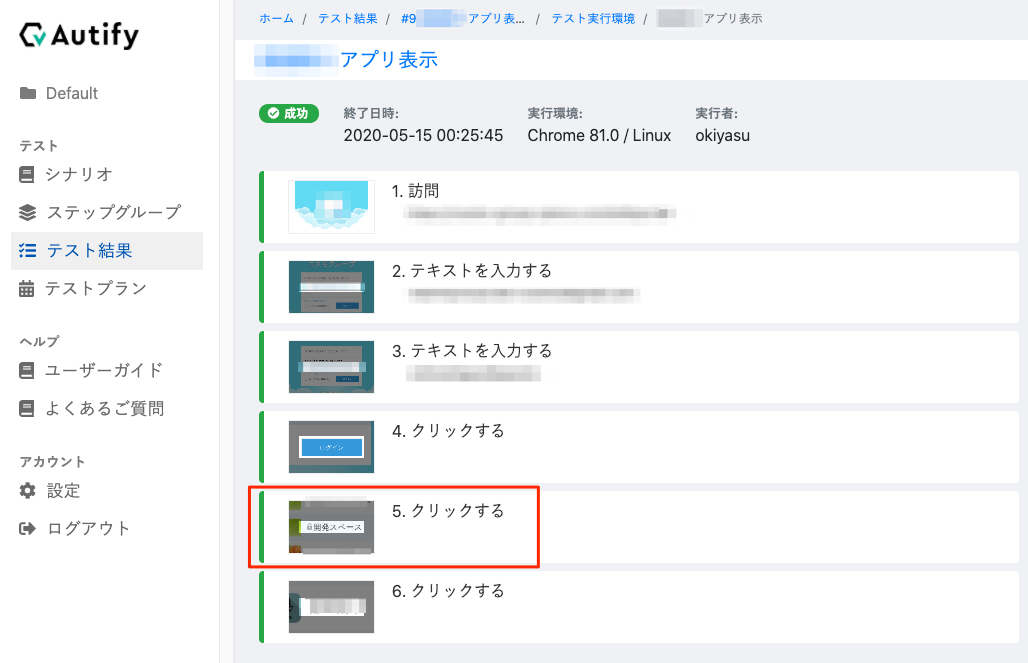Select the シナリオ book icon
The width and height of the screenshot is (1028, 663).
coord(29,174)
